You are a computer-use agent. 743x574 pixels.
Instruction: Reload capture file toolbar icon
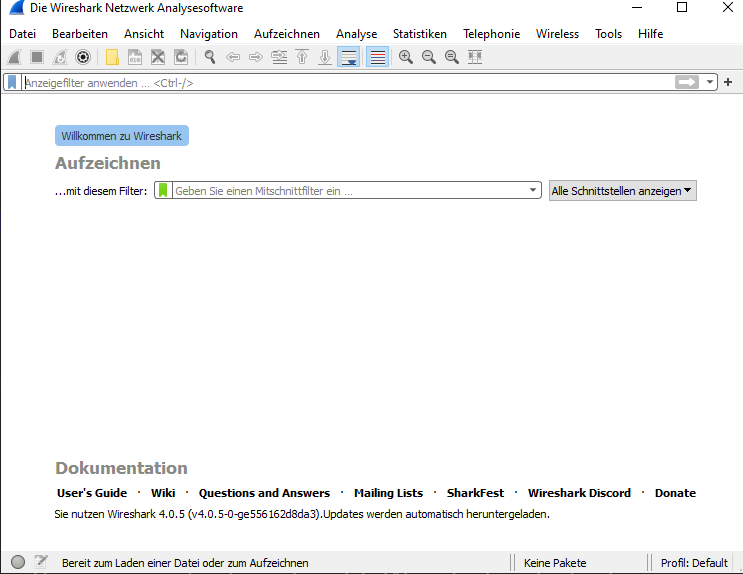coord(181,57)
